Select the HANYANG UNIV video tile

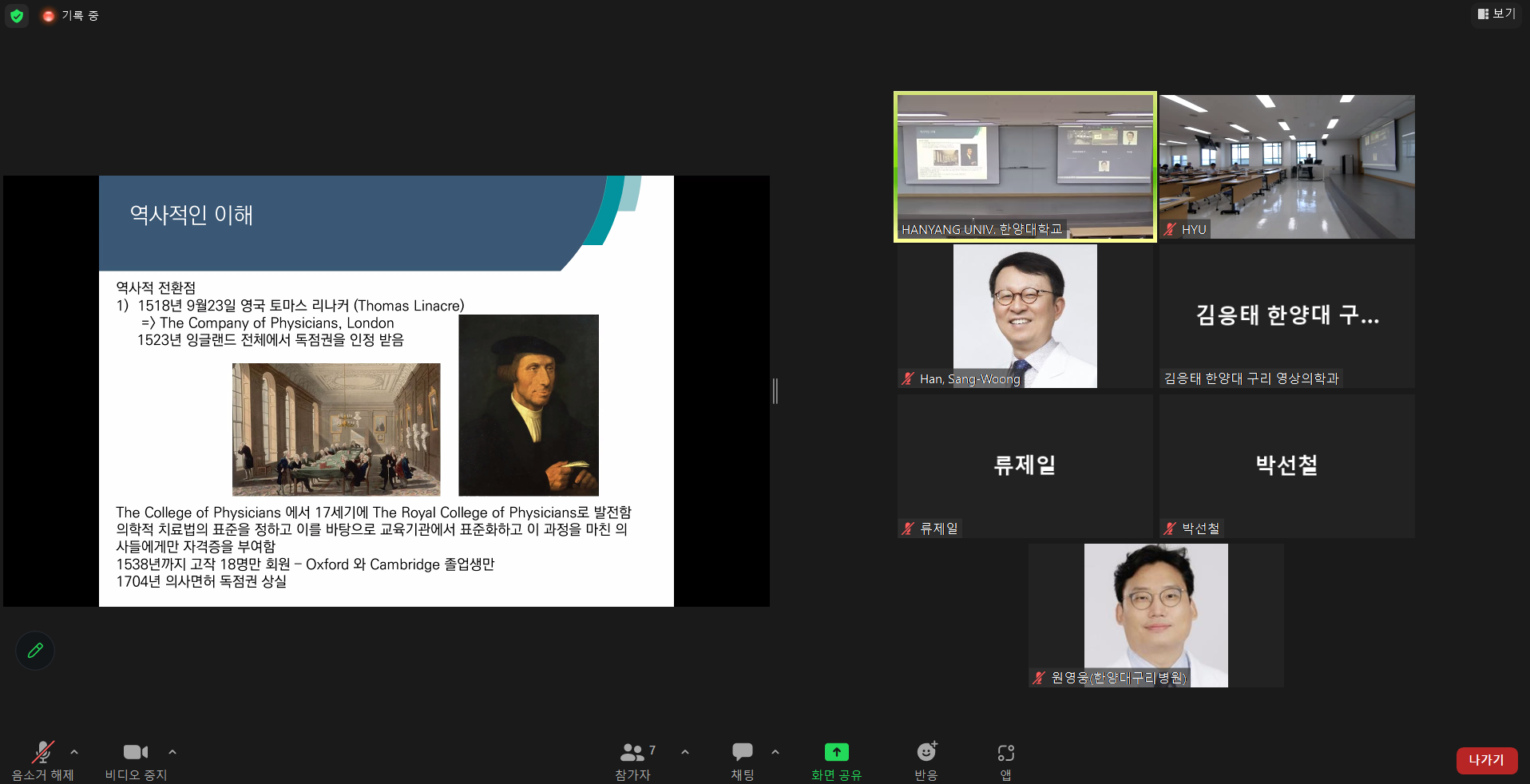click(x=1025, y=166)
